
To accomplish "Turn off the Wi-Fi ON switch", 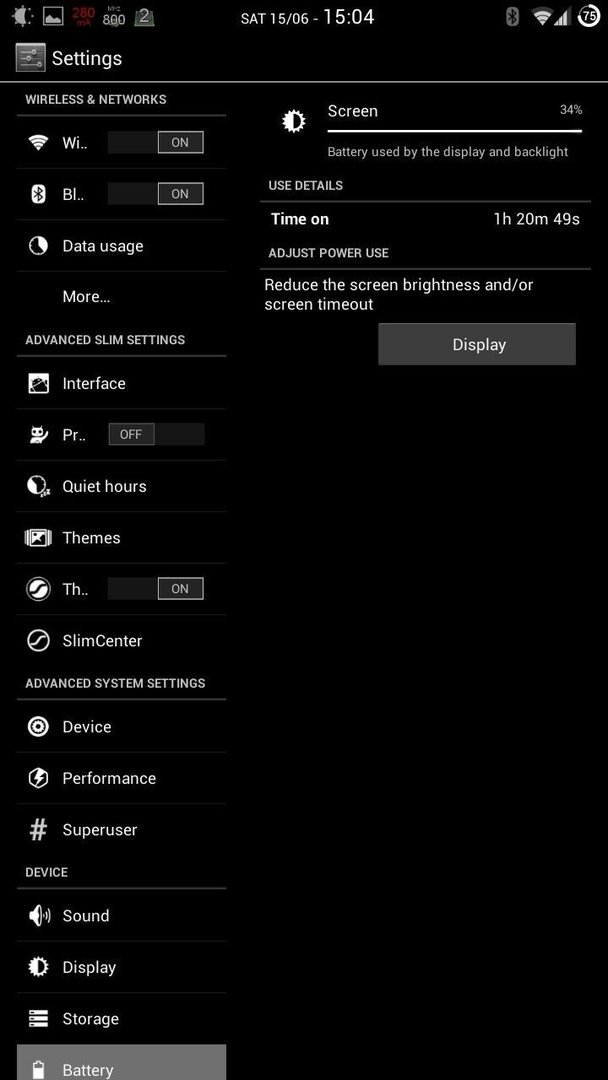I will (x=156, y=143).
